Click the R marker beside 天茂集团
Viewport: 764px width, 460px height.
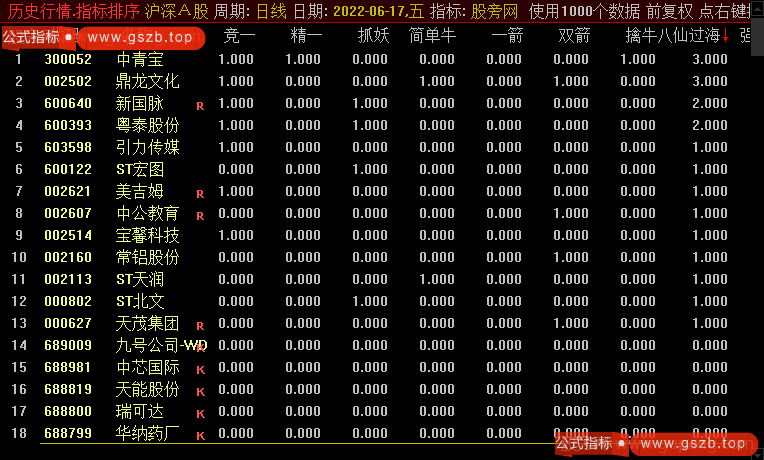coord(200,325)
